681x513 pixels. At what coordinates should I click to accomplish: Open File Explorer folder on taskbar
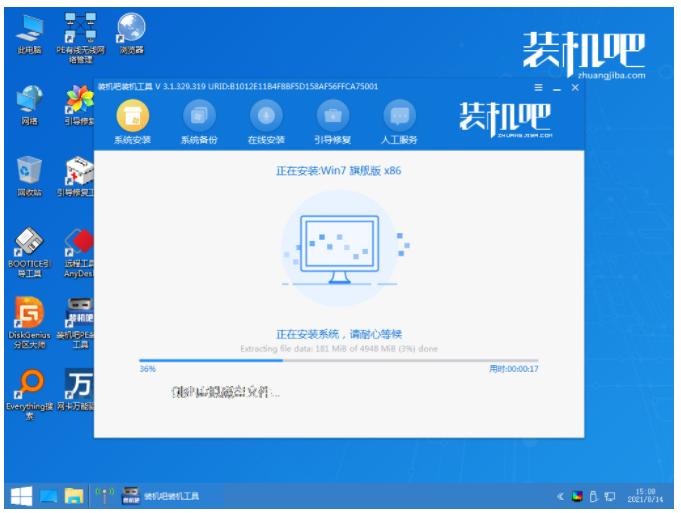74,496
